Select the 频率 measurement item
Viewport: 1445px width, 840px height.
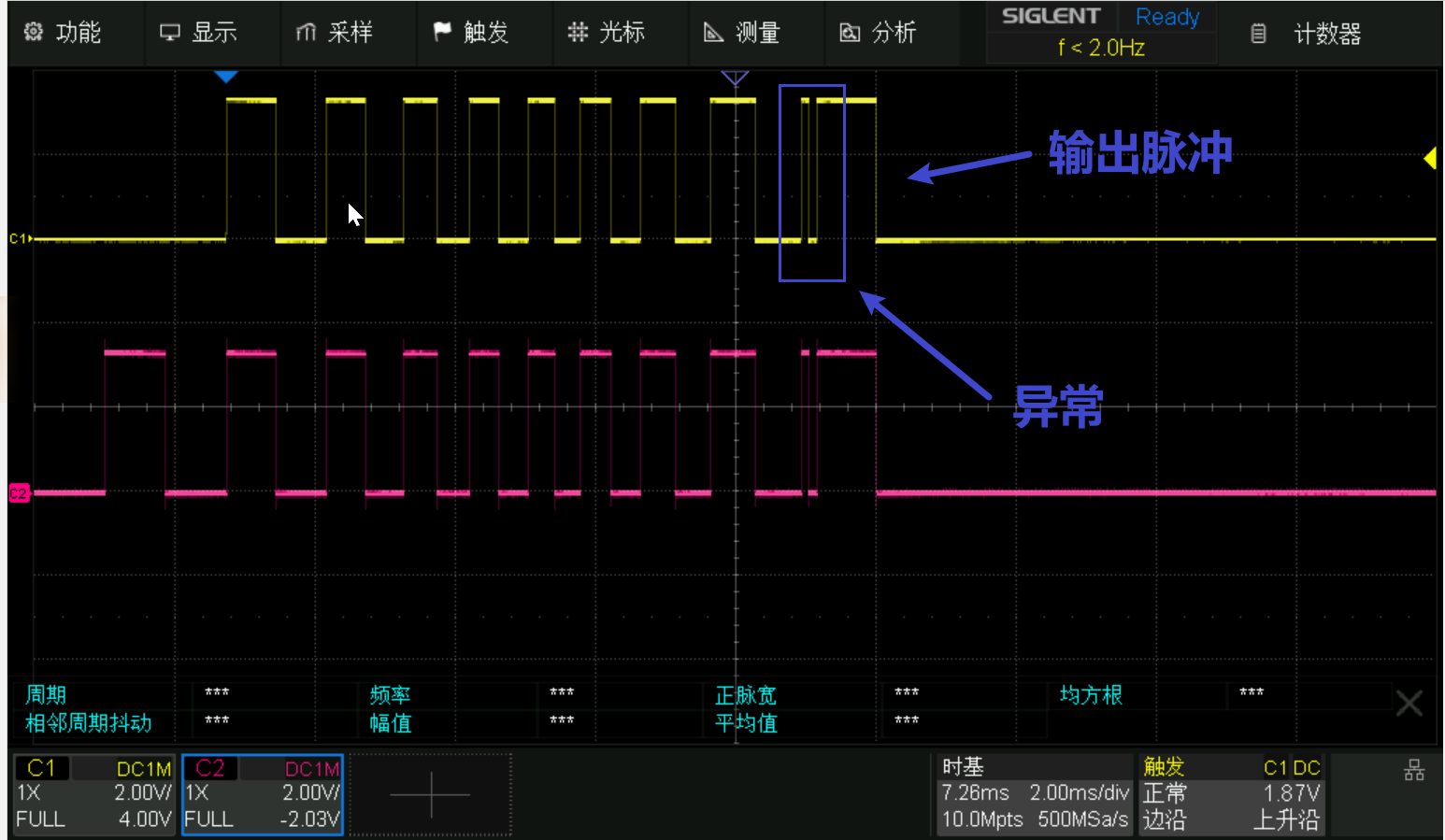391,695
